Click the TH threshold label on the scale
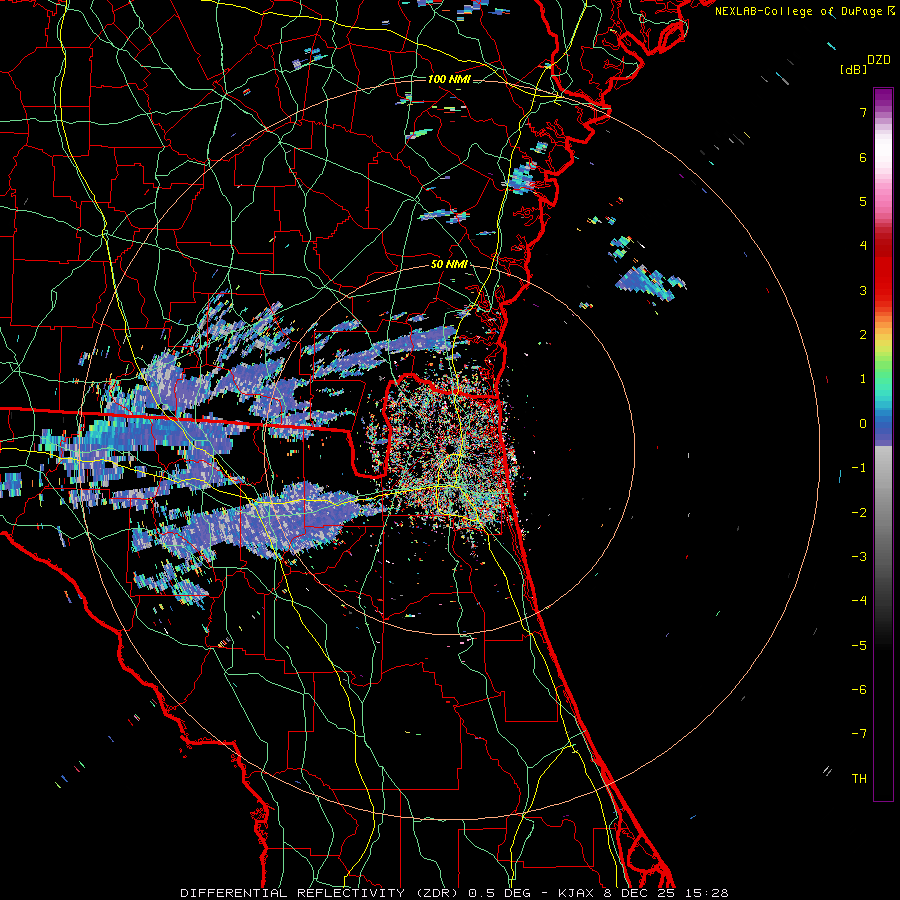 pyautogui.click(x=859, y=779)
